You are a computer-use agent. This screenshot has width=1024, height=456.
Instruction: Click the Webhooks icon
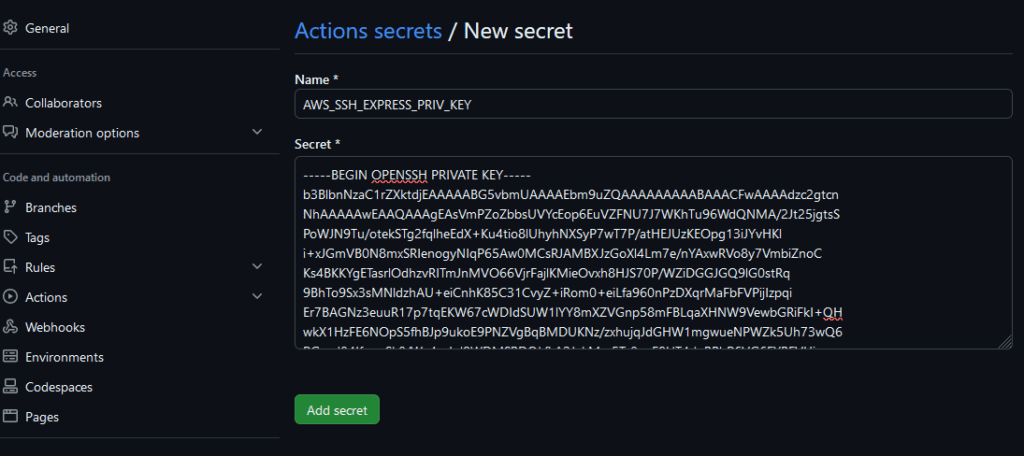(10, 327)
